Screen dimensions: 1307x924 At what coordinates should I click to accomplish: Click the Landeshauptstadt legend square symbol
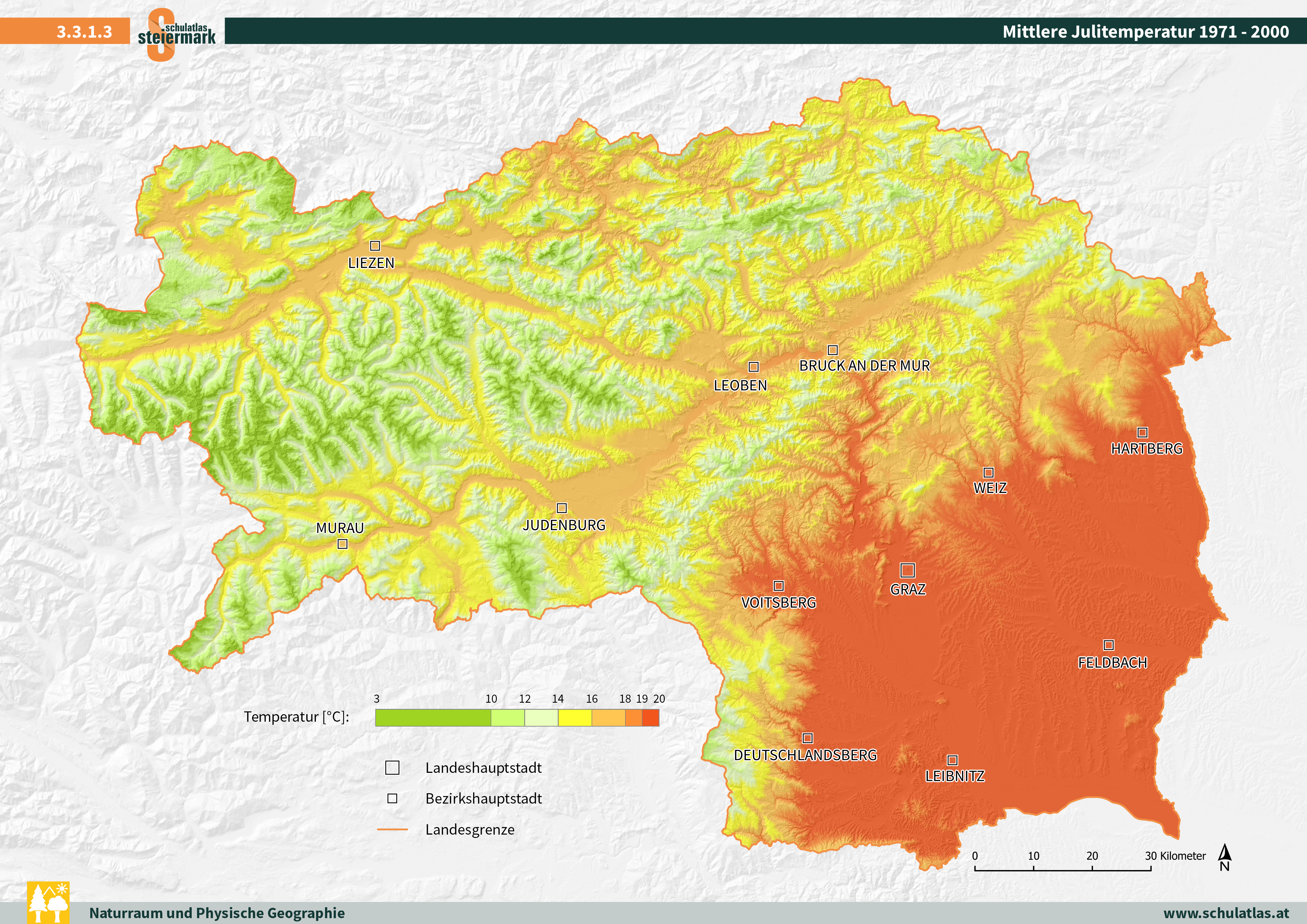click(392, 768)
